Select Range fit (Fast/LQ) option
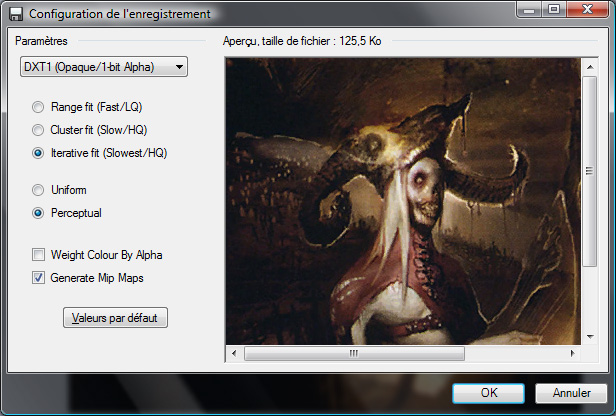The height and width of the screenshot is (416, 616). tap(38, 105)
